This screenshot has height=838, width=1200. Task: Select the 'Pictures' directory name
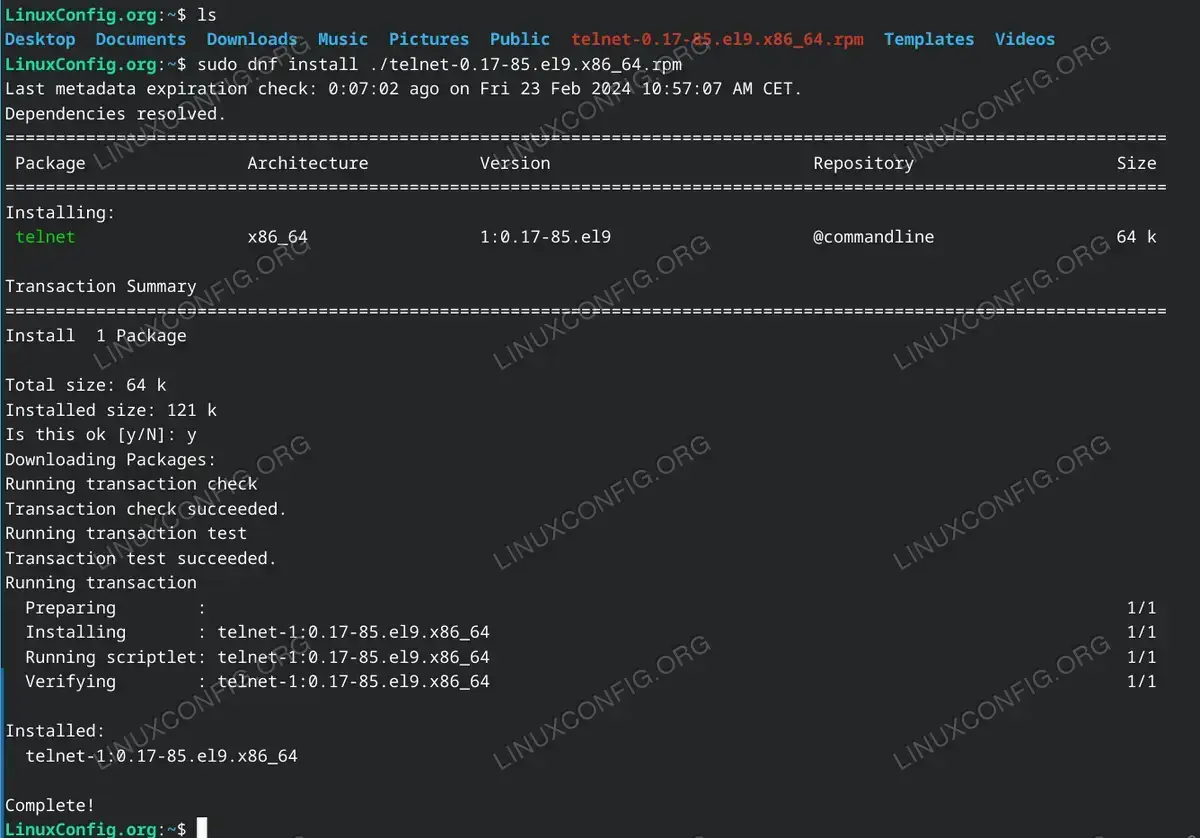(x=429, y=39)
